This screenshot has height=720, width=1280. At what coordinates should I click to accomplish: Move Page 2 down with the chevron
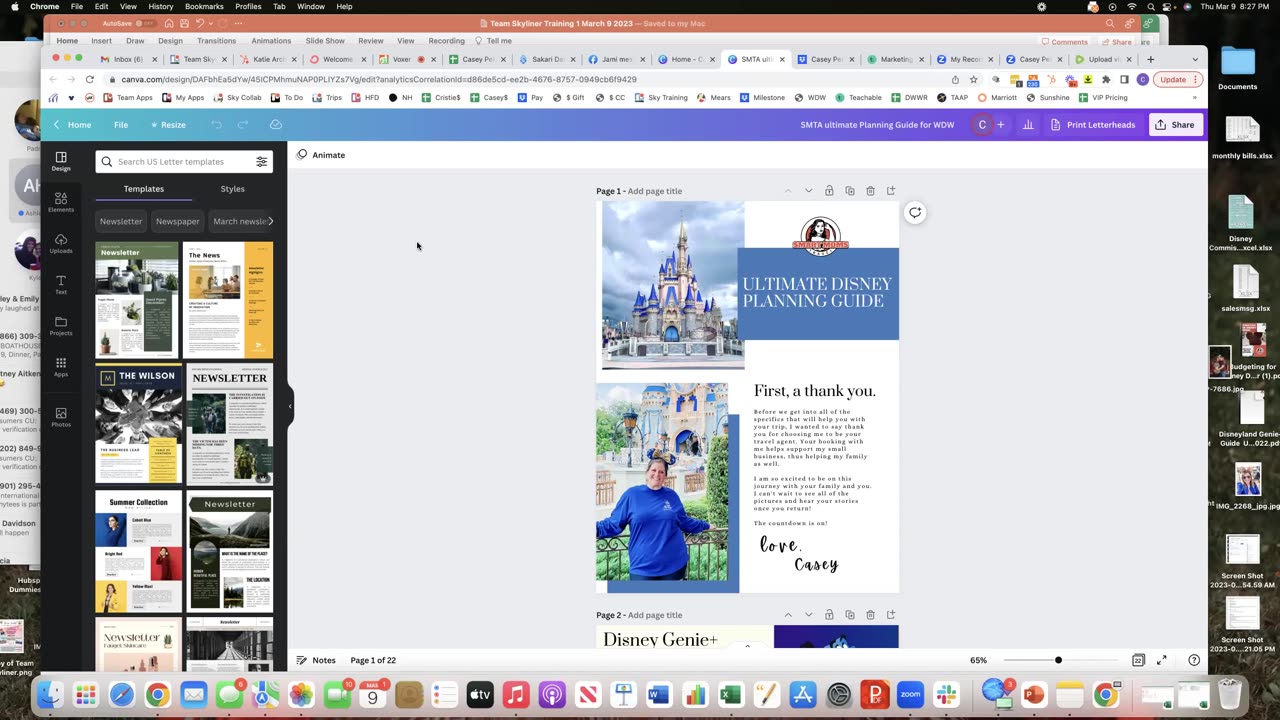click(808, 615)
